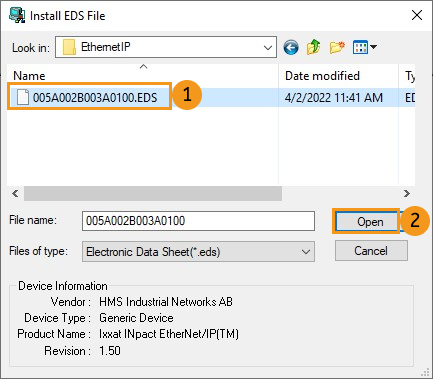
Task: Click the horizontal scrollbar thumb
Action: click(153, 193)
